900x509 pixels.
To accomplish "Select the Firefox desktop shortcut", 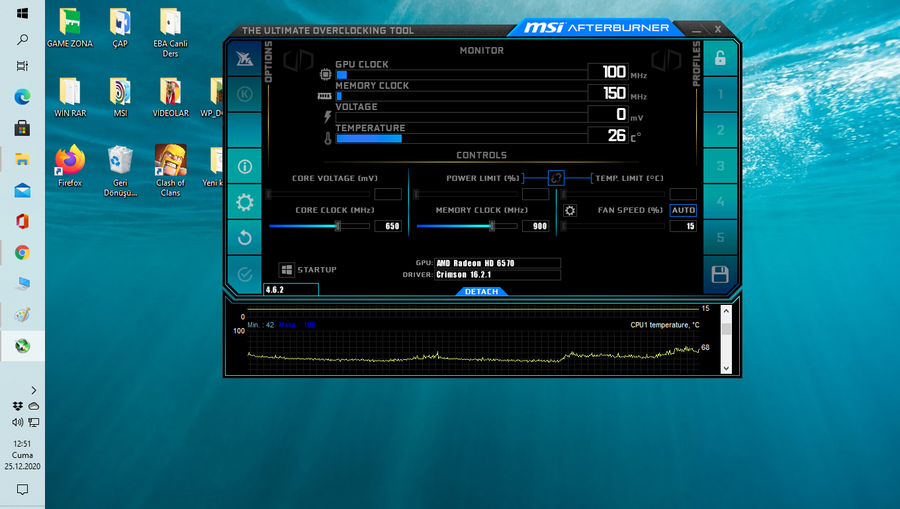I will [x=69, y=166].
